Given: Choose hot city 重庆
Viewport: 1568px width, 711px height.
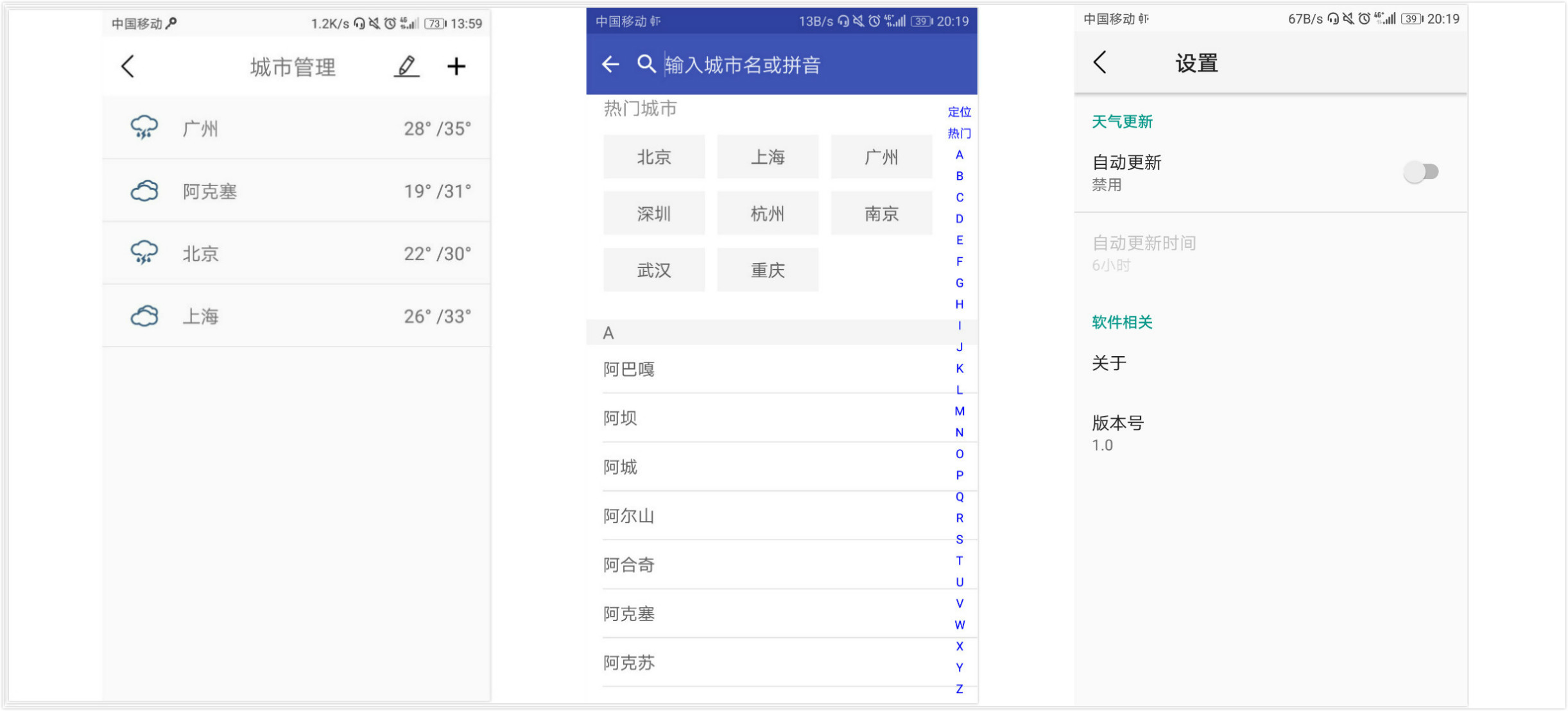Looking at the screenshot, I should point(767,270).
